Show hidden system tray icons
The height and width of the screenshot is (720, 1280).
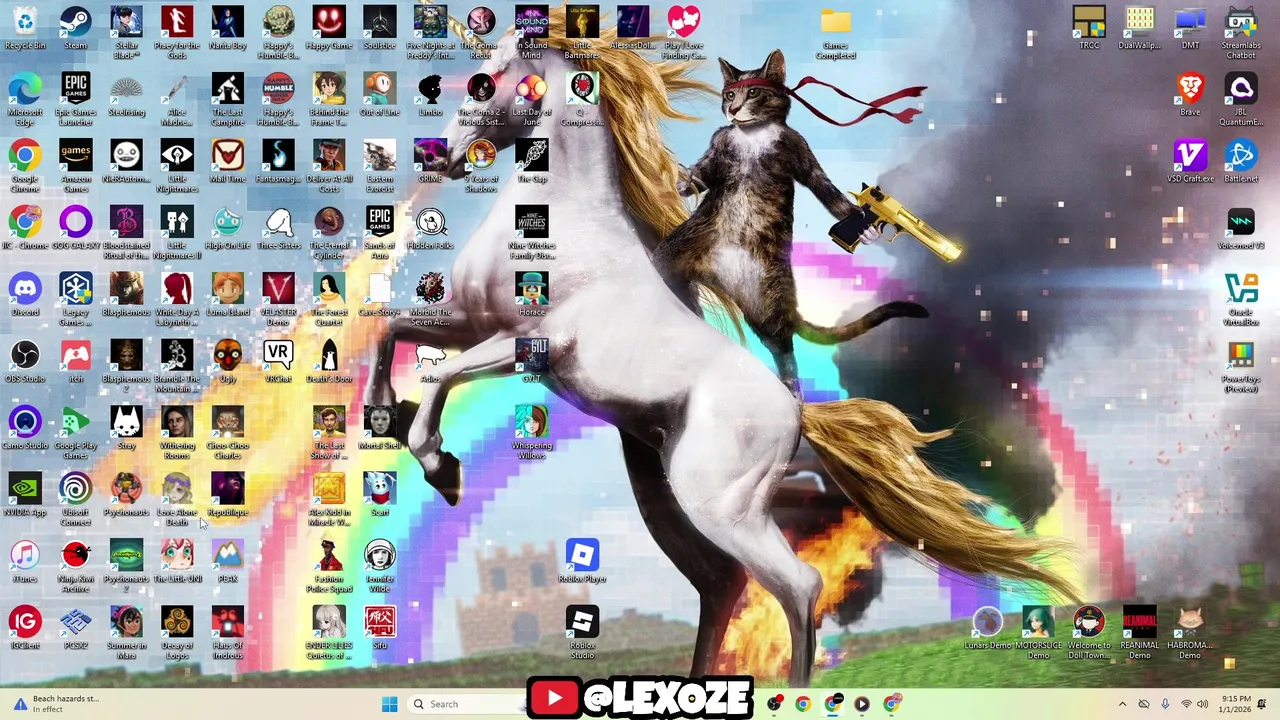(x=1122, y=704)
